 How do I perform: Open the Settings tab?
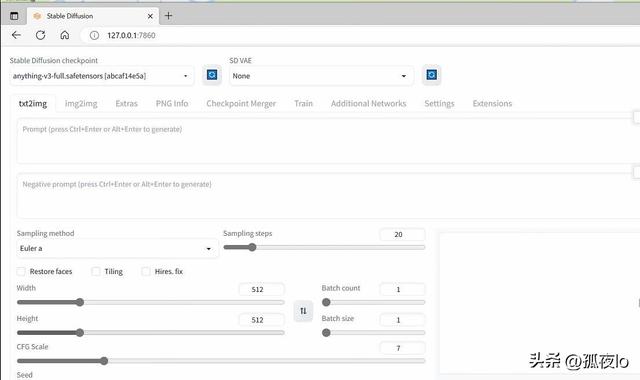[x=439, y=104]
